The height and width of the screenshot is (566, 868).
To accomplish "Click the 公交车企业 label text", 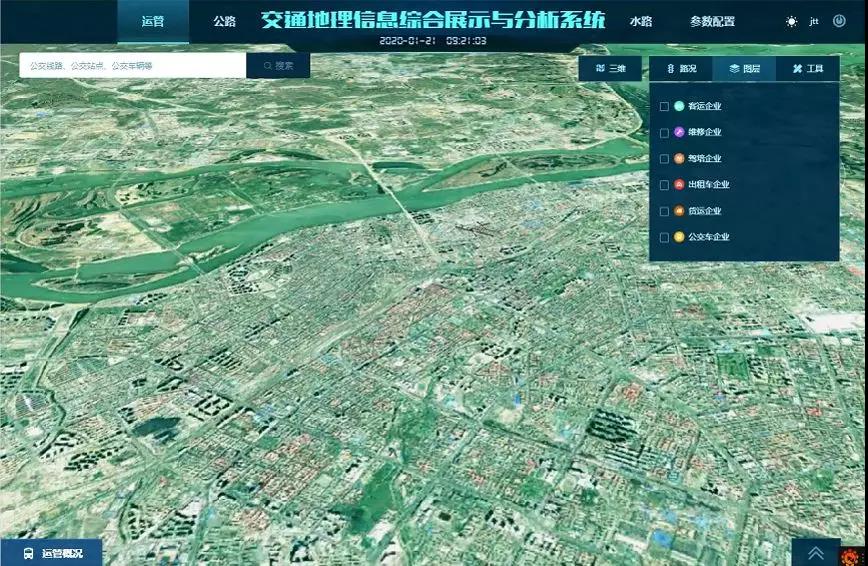I will point(709,237).
